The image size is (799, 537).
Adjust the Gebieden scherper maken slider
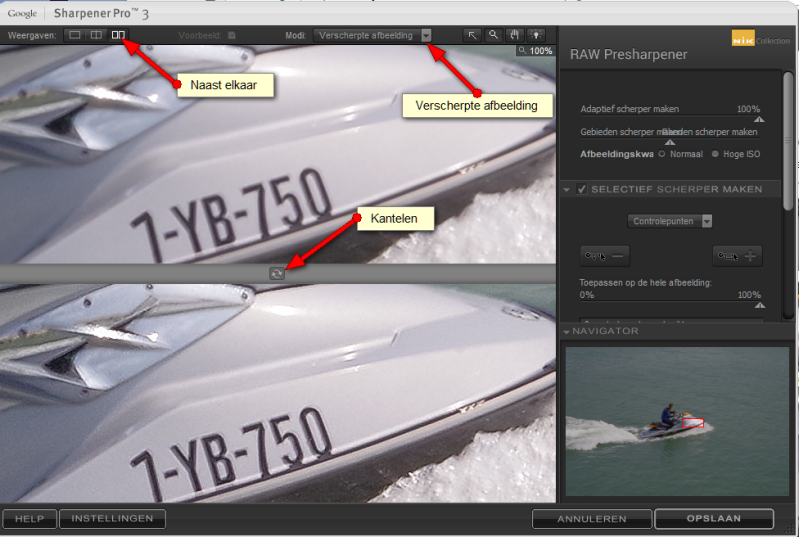[x=670, y=143]
